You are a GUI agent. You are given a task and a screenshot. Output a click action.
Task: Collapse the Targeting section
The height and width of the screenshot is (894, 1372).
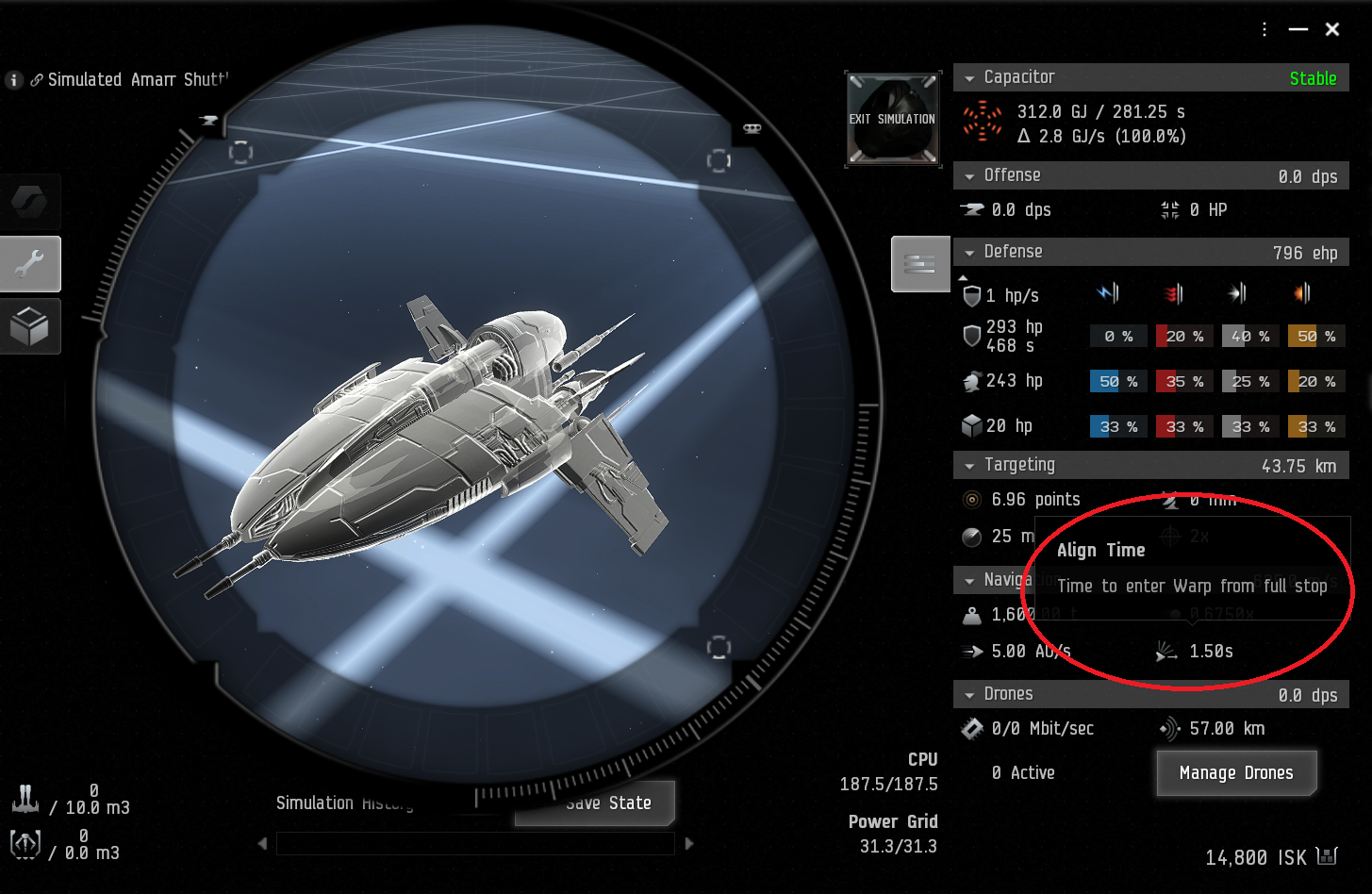point(969,466)
